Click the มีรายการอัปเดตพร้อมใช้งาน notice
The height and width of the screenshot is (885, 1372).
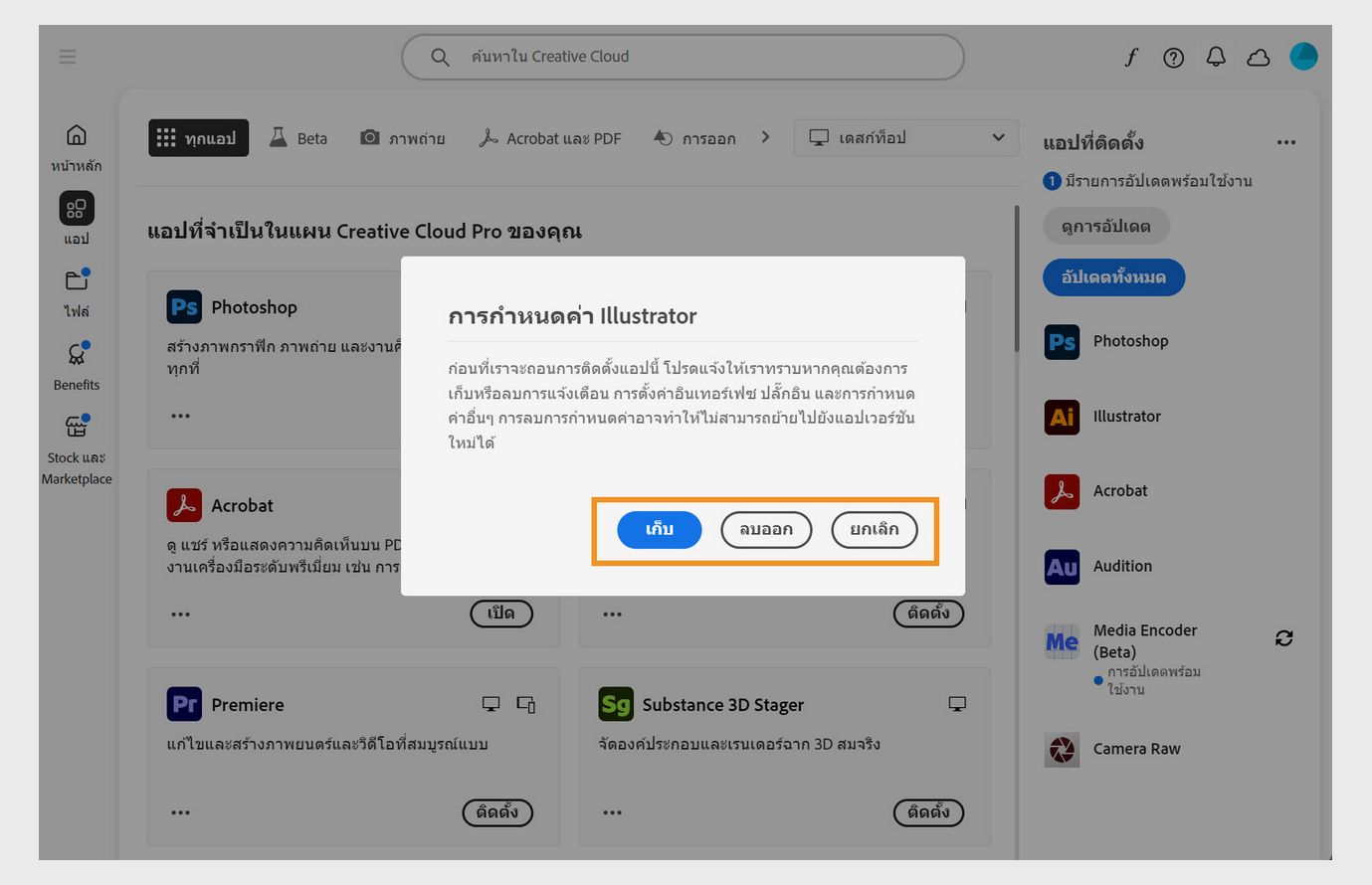[1147, 181]
